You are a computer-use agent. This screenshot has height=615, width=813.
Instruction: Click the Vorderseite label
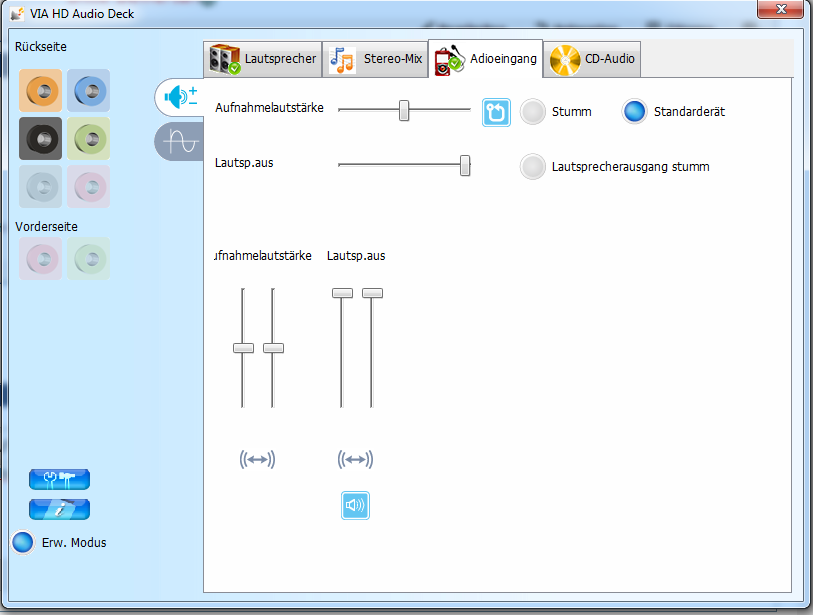(46, 227)
